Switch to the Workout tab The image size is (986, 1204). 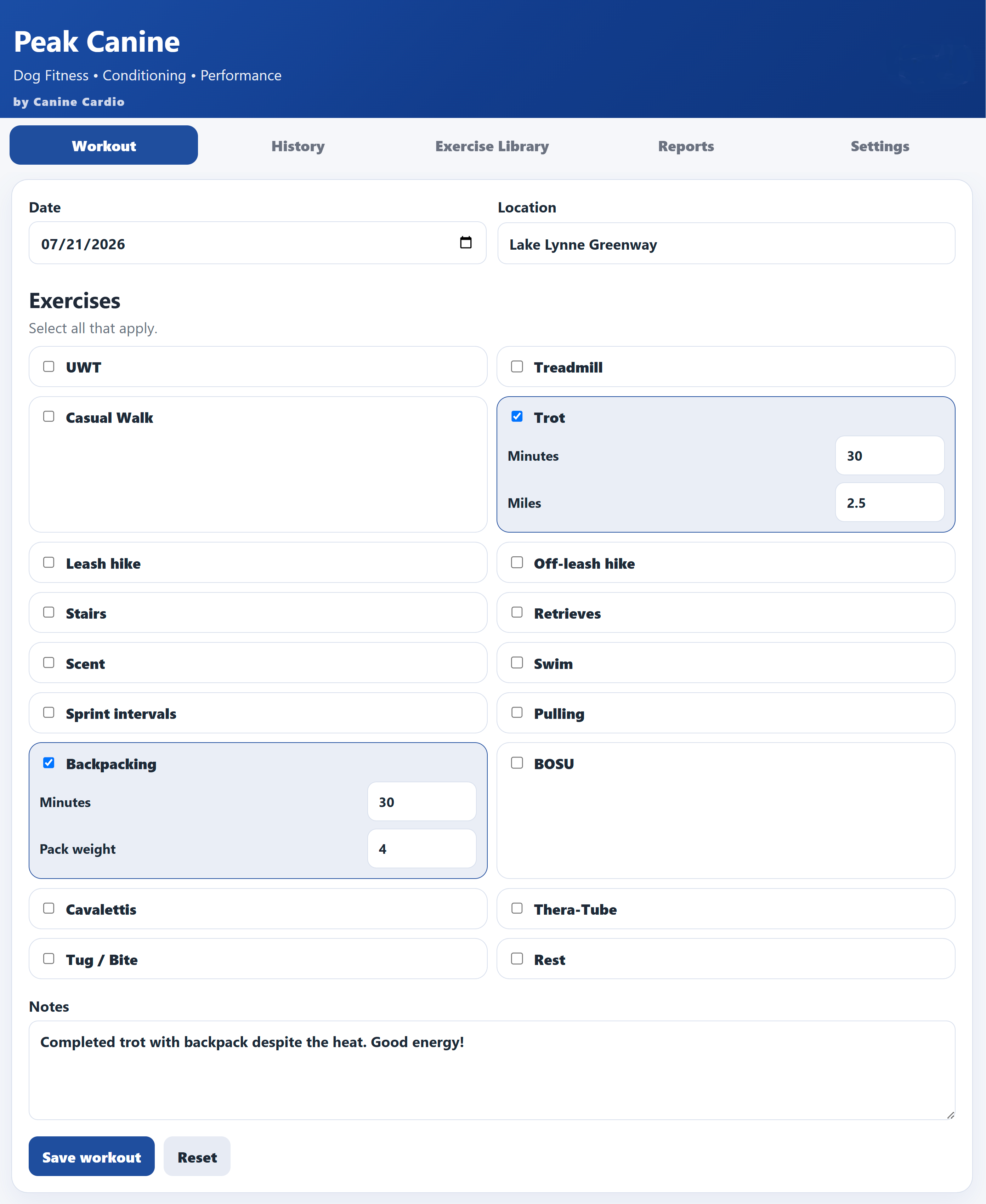[x=104, y=146]
